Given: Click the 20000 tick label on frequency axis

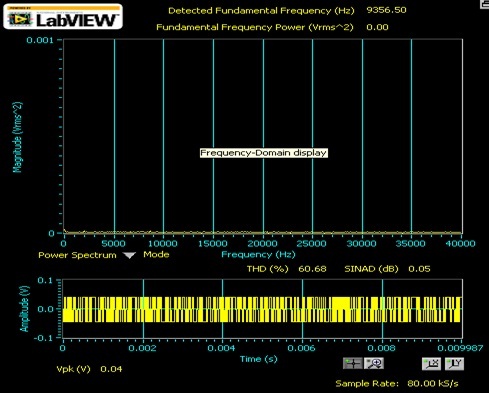Looking at the screenshot, I should tap(262, 244).
